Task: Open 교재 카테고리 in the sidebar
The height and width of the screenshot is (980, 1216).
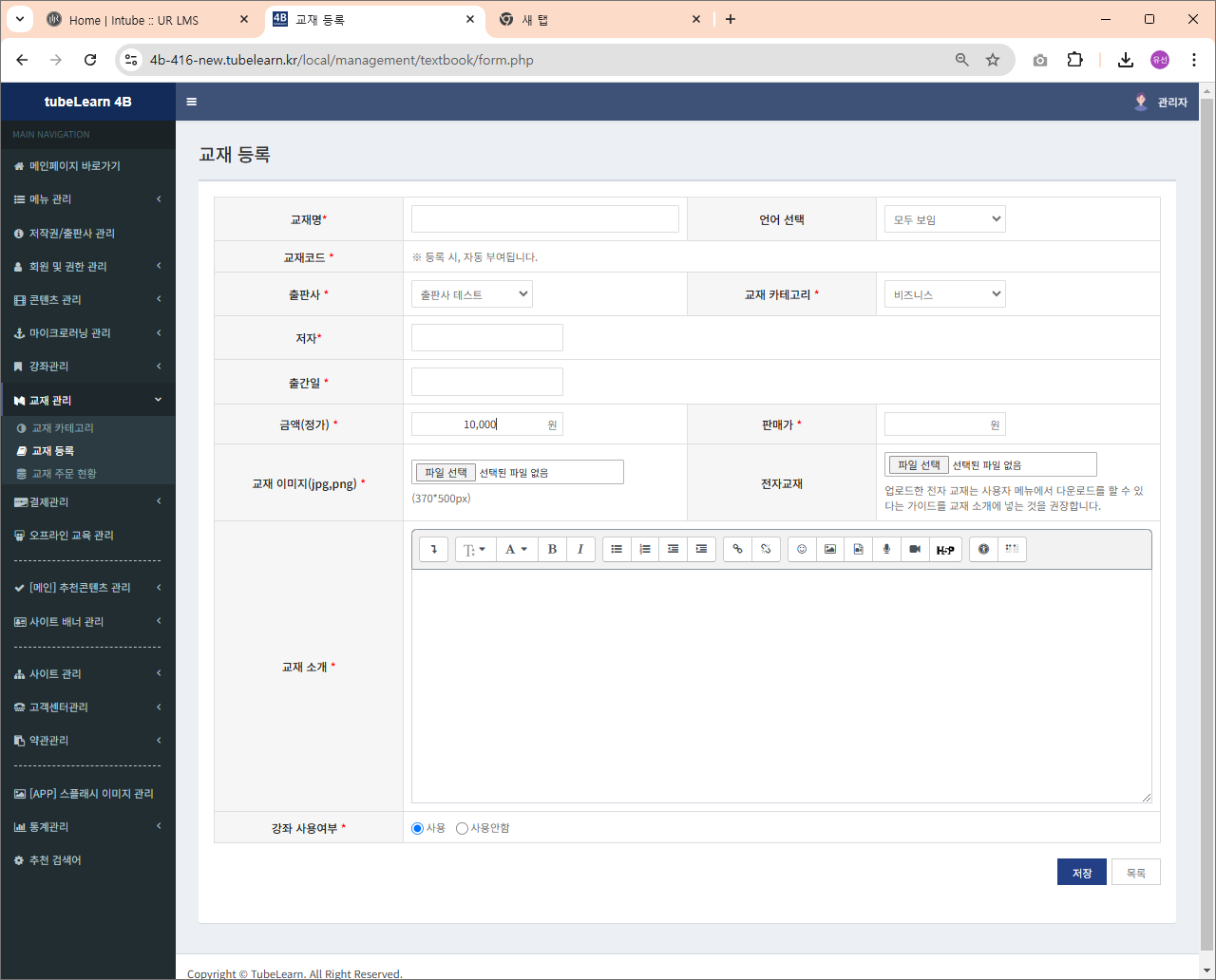Action: tap(63, 428)
